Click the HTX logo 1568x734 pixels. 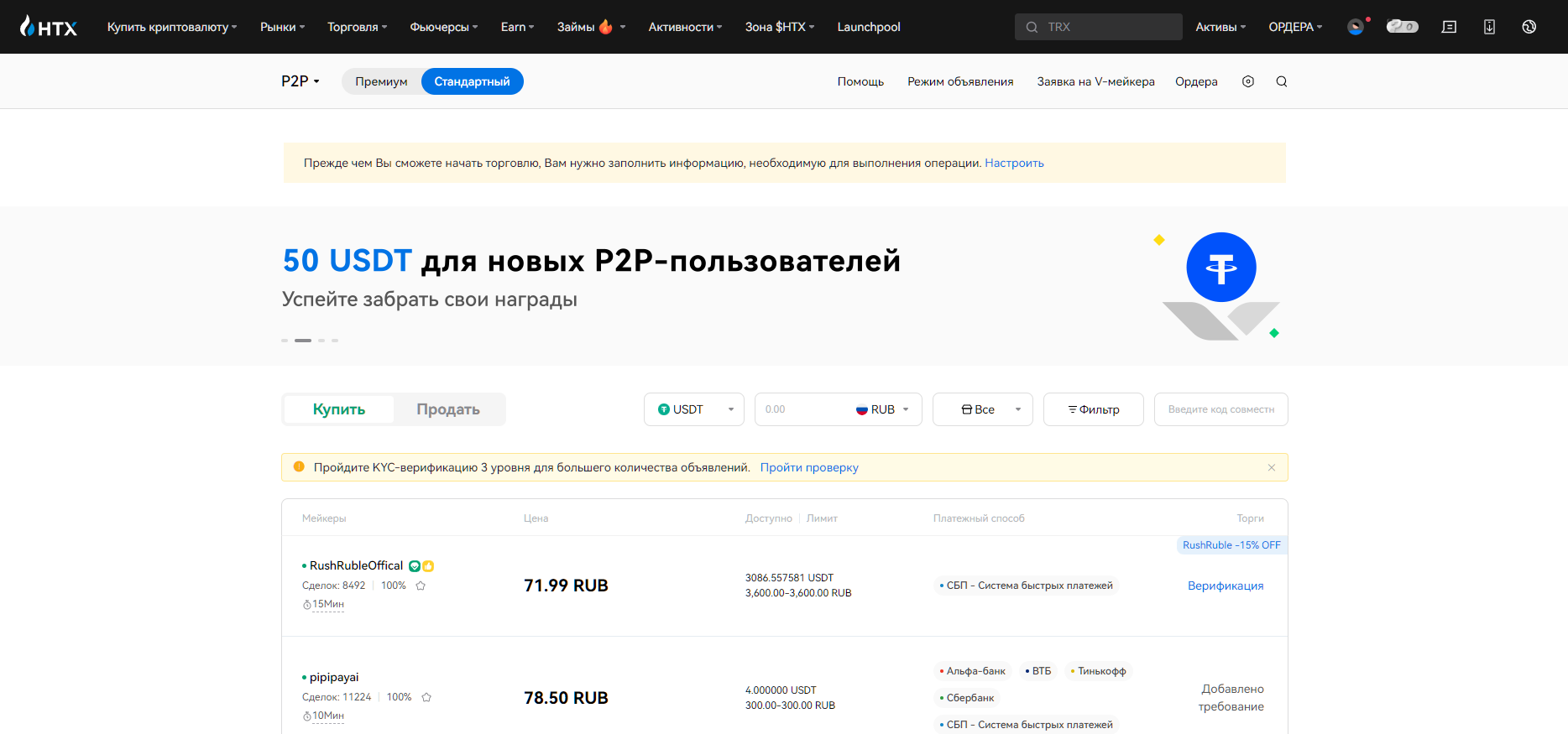click(49, 27)
